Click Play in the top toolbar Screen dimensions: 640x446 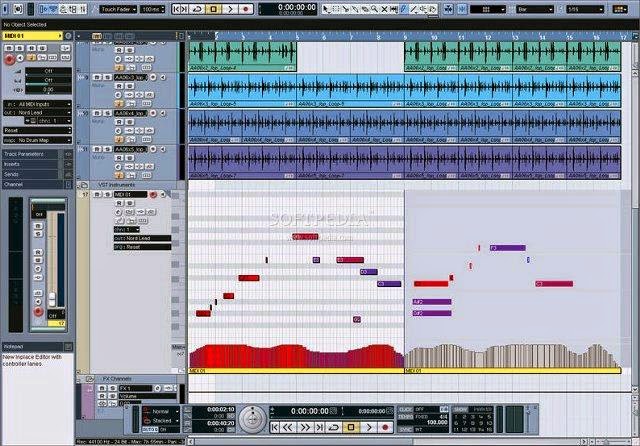pos(229,9)
